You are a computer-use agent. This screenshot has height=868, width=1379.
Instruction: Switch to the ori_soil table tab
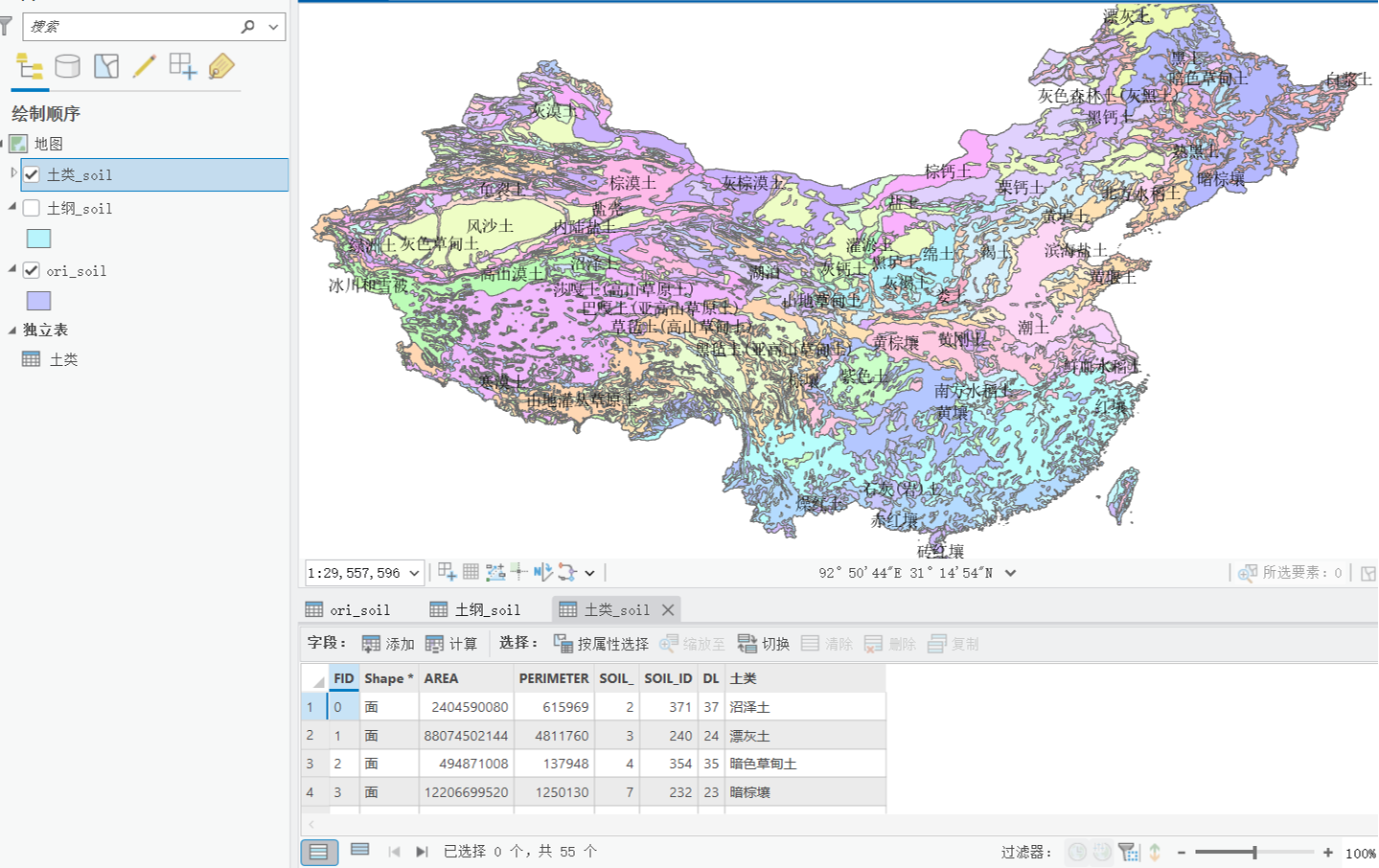point(348,609)
